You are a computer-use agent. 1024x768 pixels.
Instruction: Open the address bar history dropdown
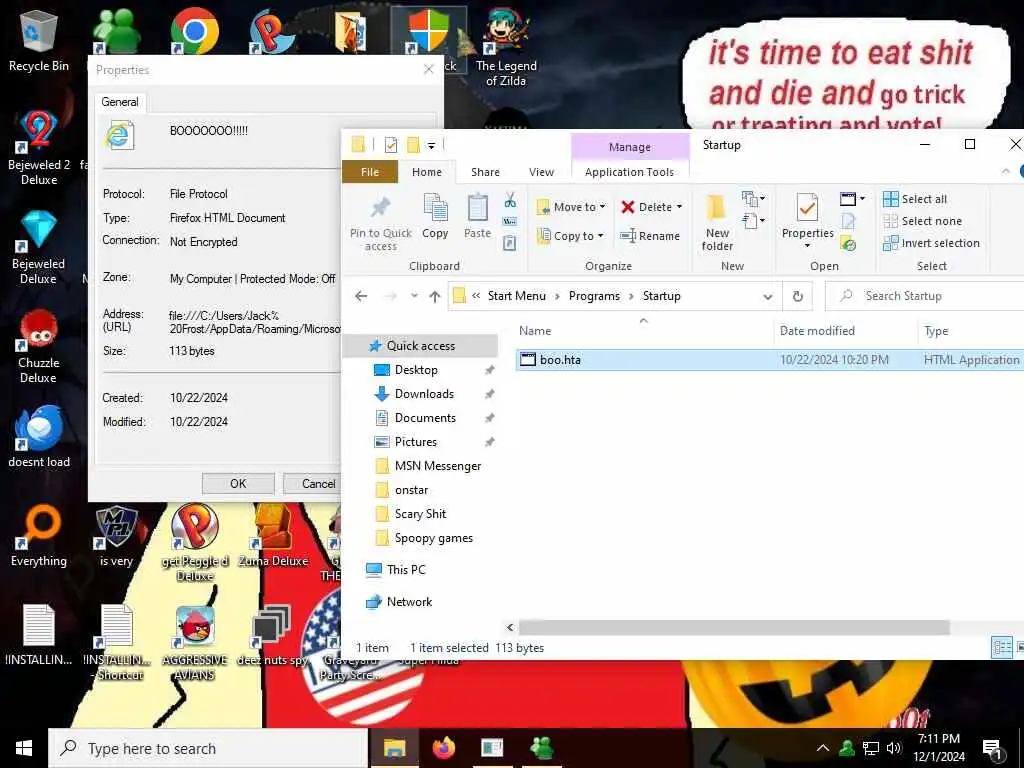click(767, 297)
